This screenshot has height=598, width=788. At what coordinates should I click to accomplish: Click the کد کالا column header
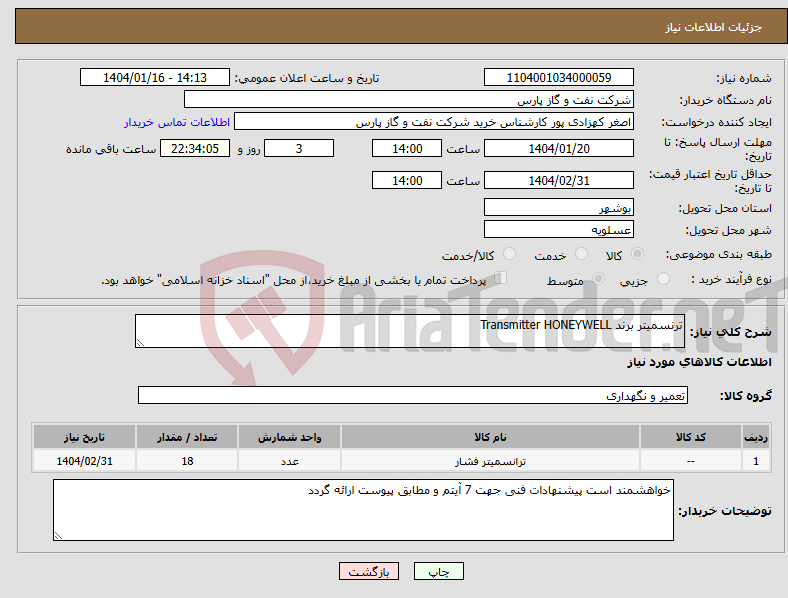coord(691,437)
